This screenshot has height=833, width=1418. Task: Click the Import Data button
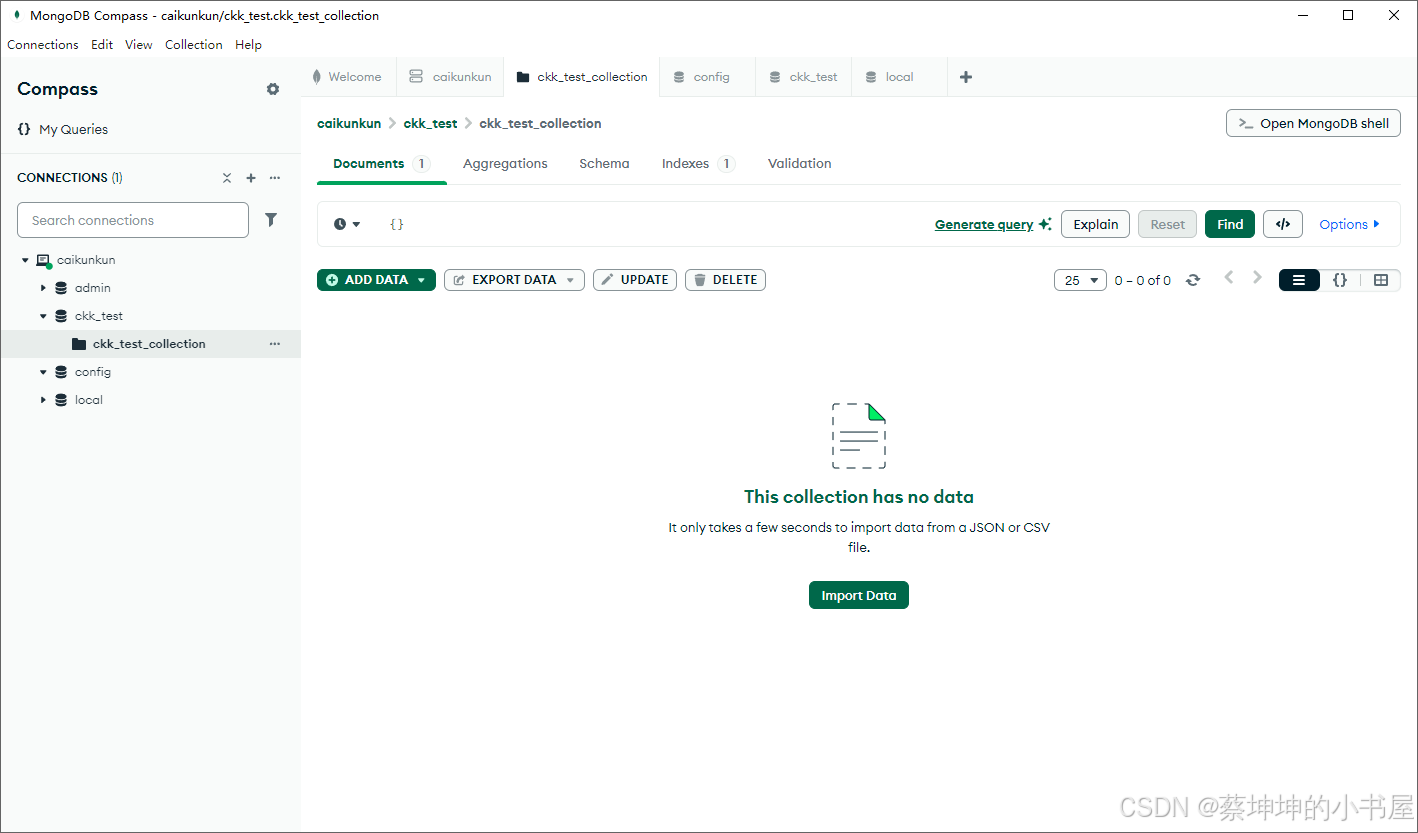click(858, 595)
